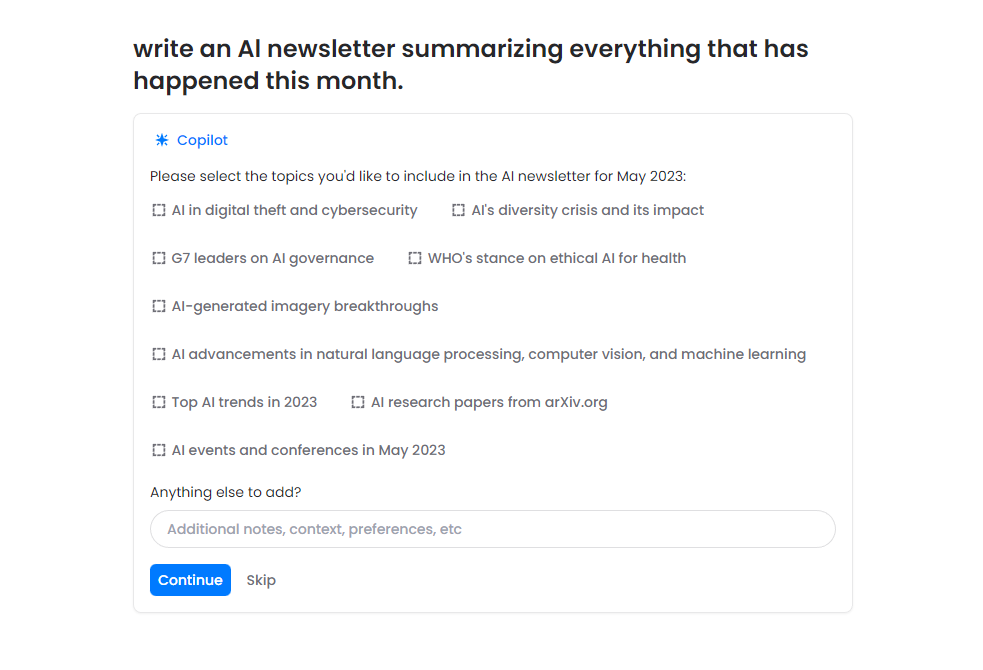983x670 pixels.
Task: Enable WHO's stance on ethical AI topic
Action: [415, 259]
